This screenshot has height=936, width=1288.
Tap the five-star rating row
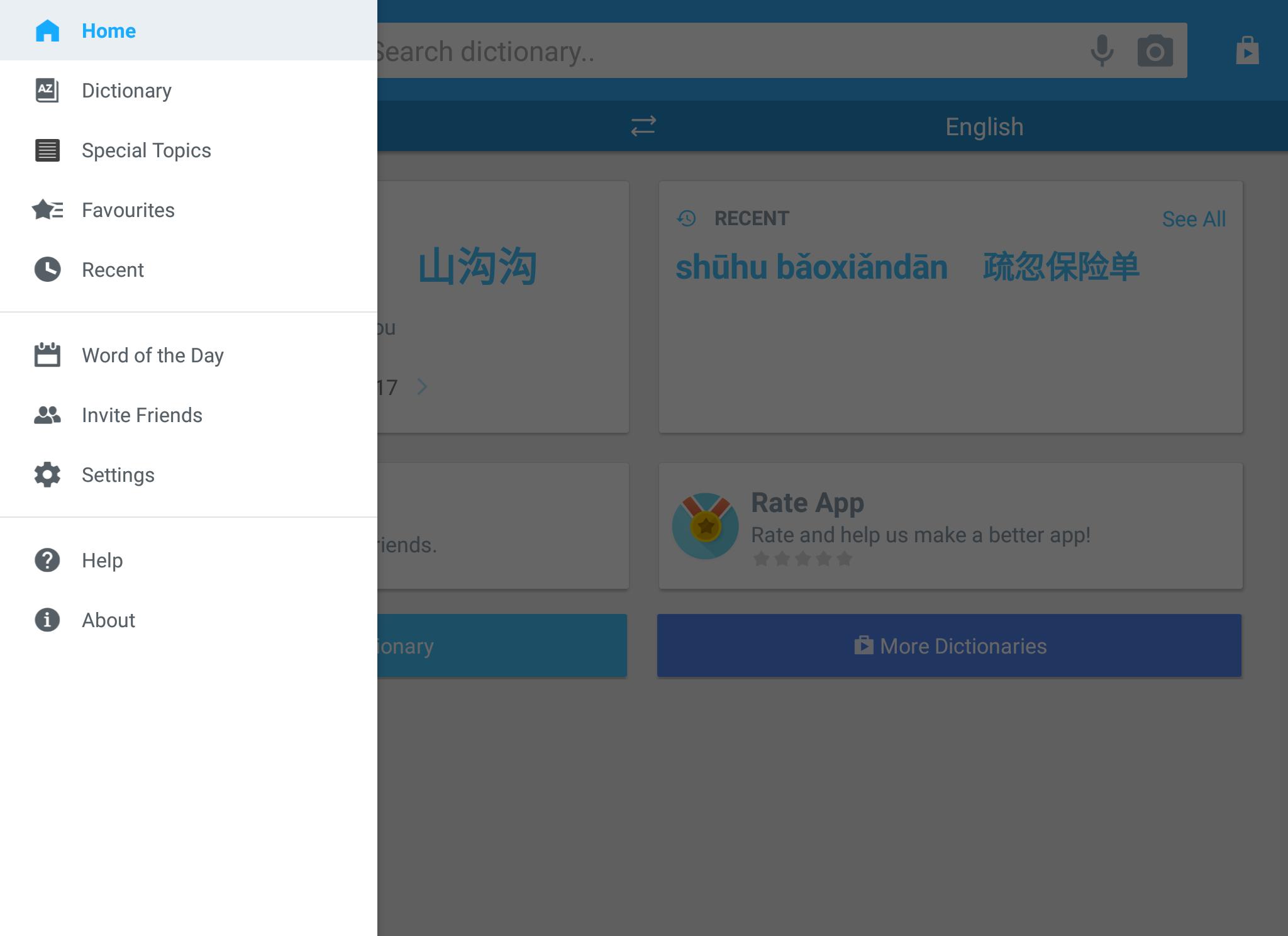802,558
